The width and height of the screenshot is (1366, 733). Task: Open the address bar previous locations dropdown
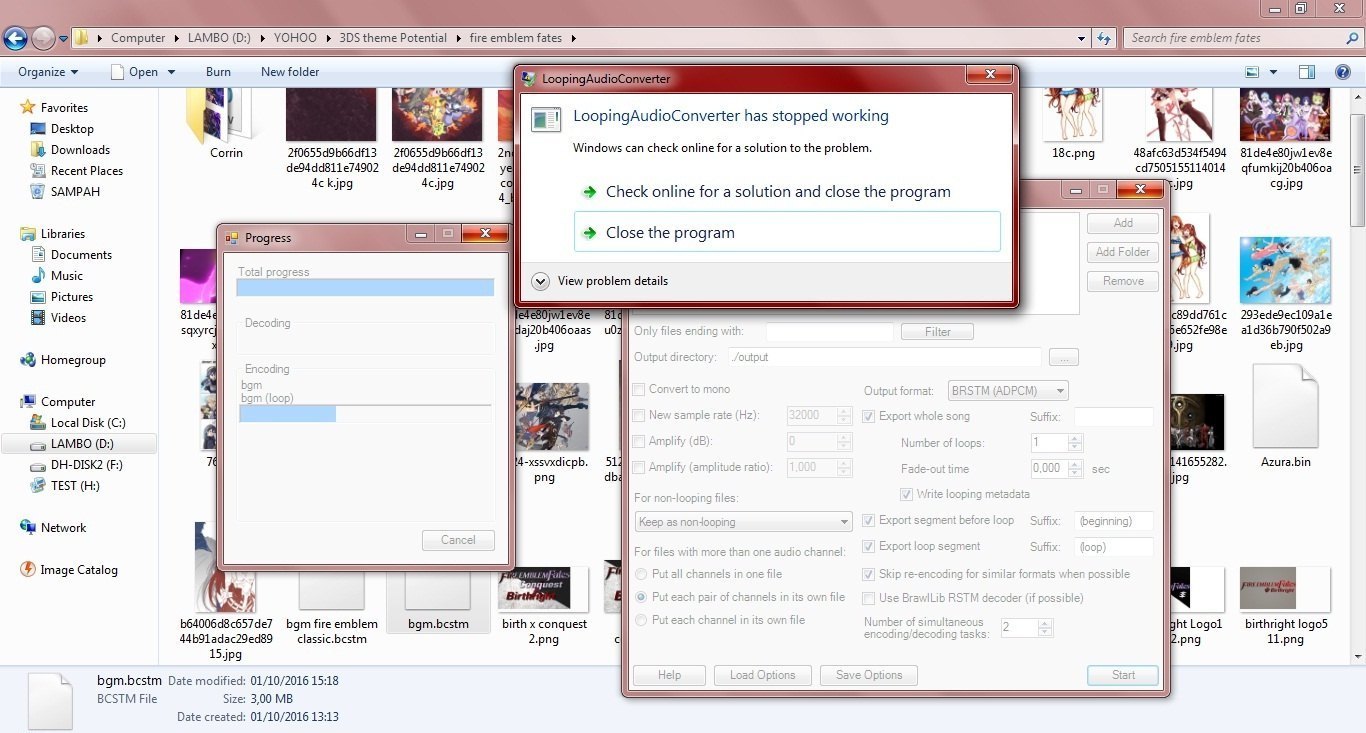pyautogui.click(x=1082, y=38)
